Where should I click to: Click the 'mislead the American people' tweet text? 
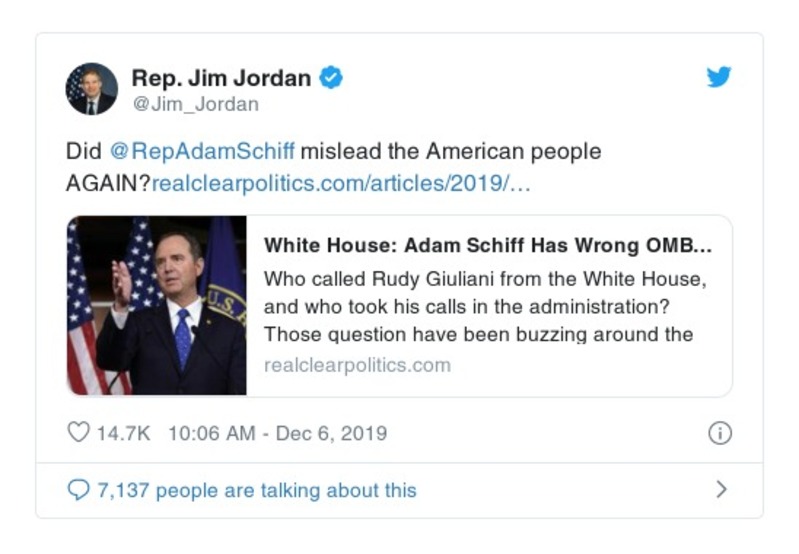pos(451,152)
